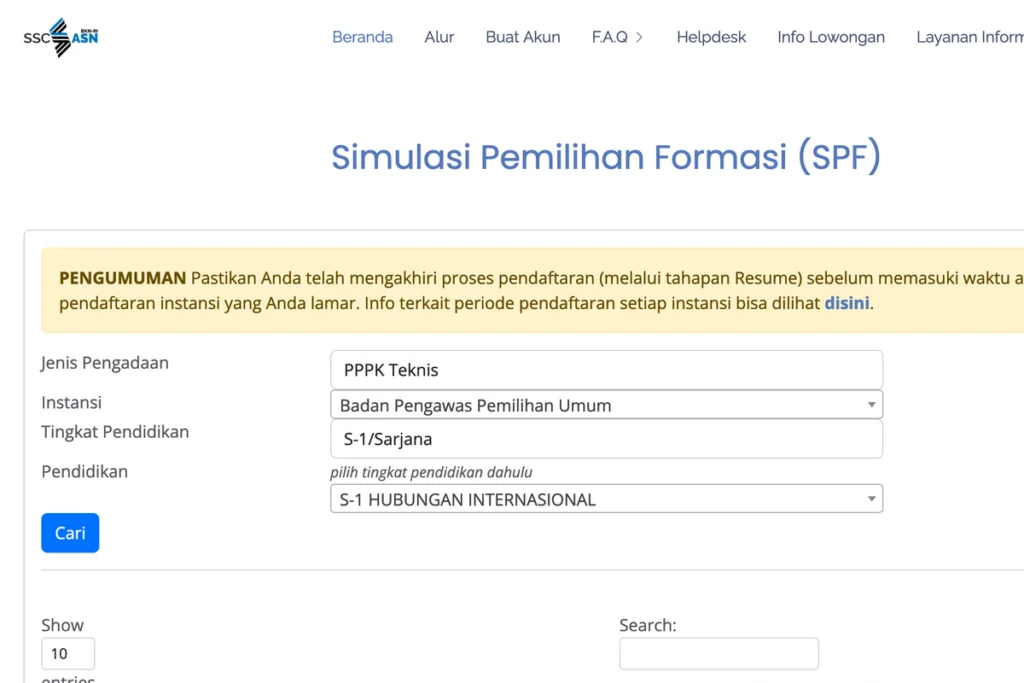Click the SSCASN logo

(61, 37)
